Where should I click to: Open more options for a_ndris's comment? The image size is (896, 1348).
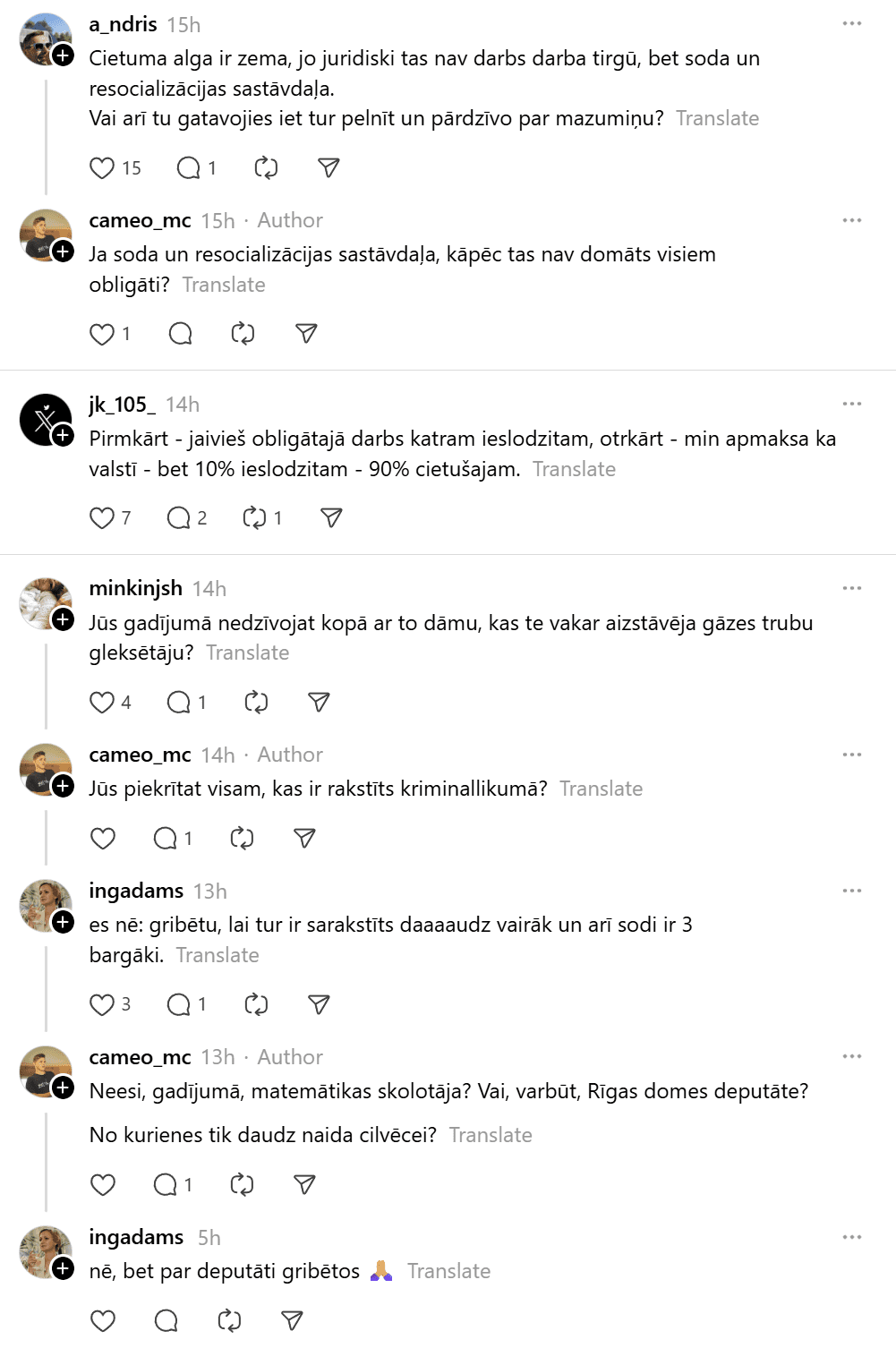point(852,23)
